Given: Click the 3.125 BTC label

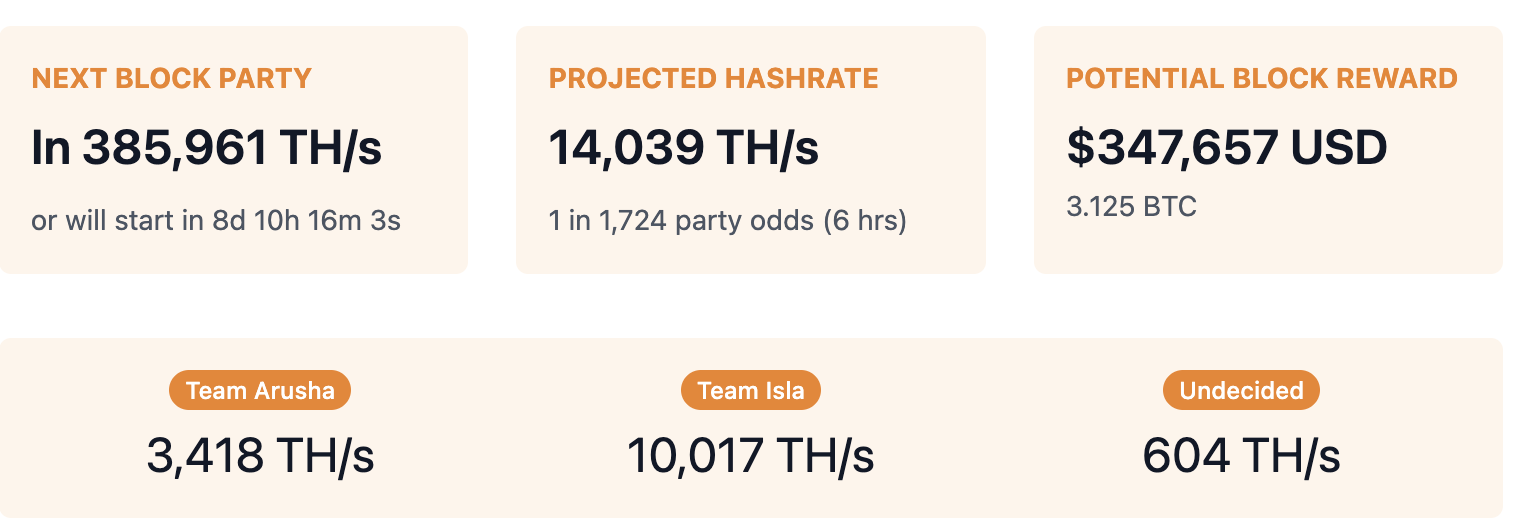Looking at the screenshot, I should [1131, 207].
